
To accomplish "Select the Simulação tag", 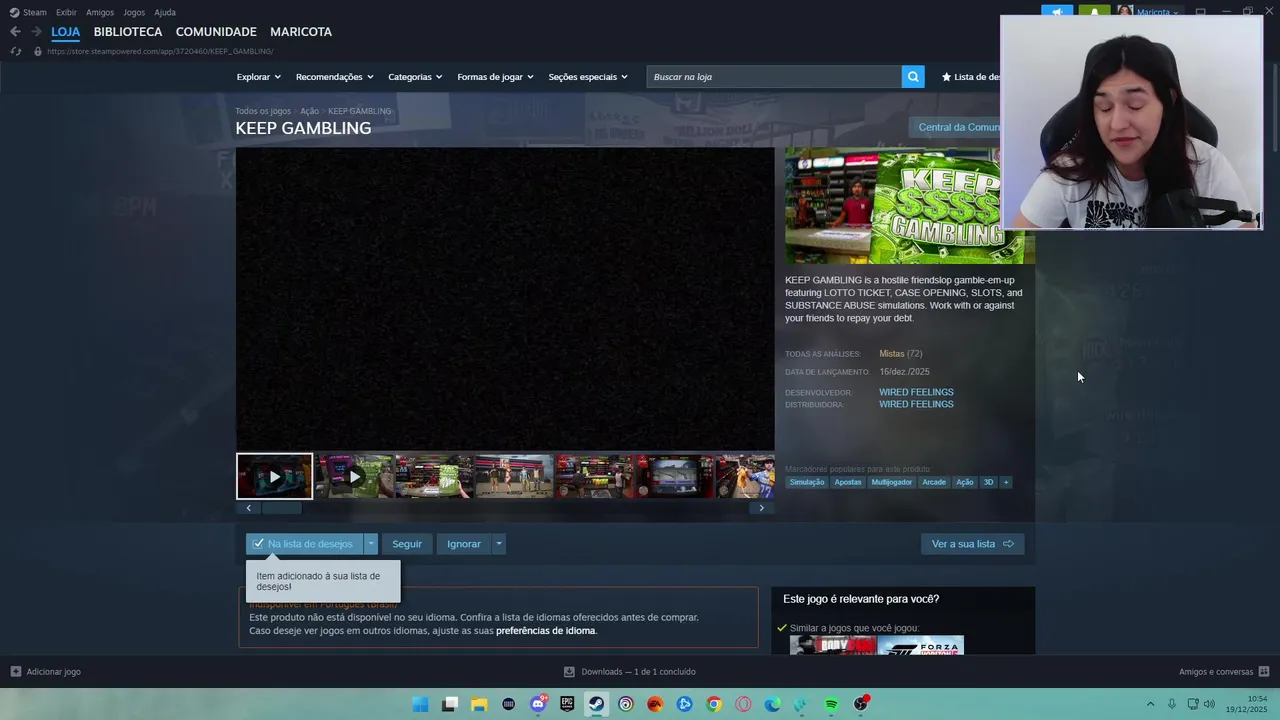I will point(807,482).
